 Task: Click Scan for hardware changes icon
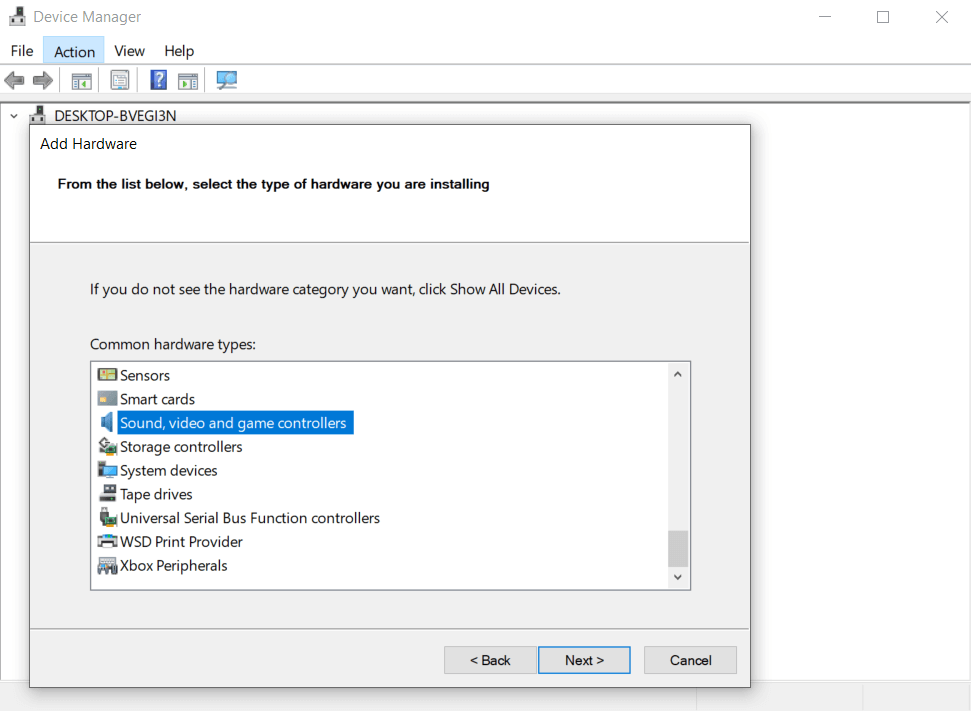click(227, 80)
